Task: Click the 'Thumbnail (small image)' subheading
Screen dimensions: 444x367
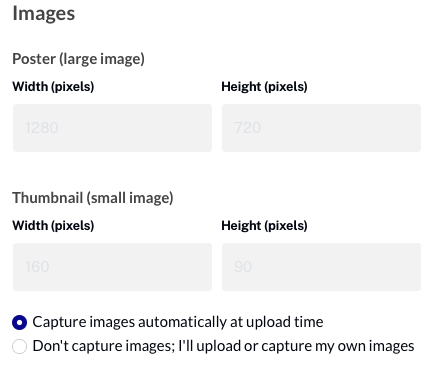Action: click(93, 198)
